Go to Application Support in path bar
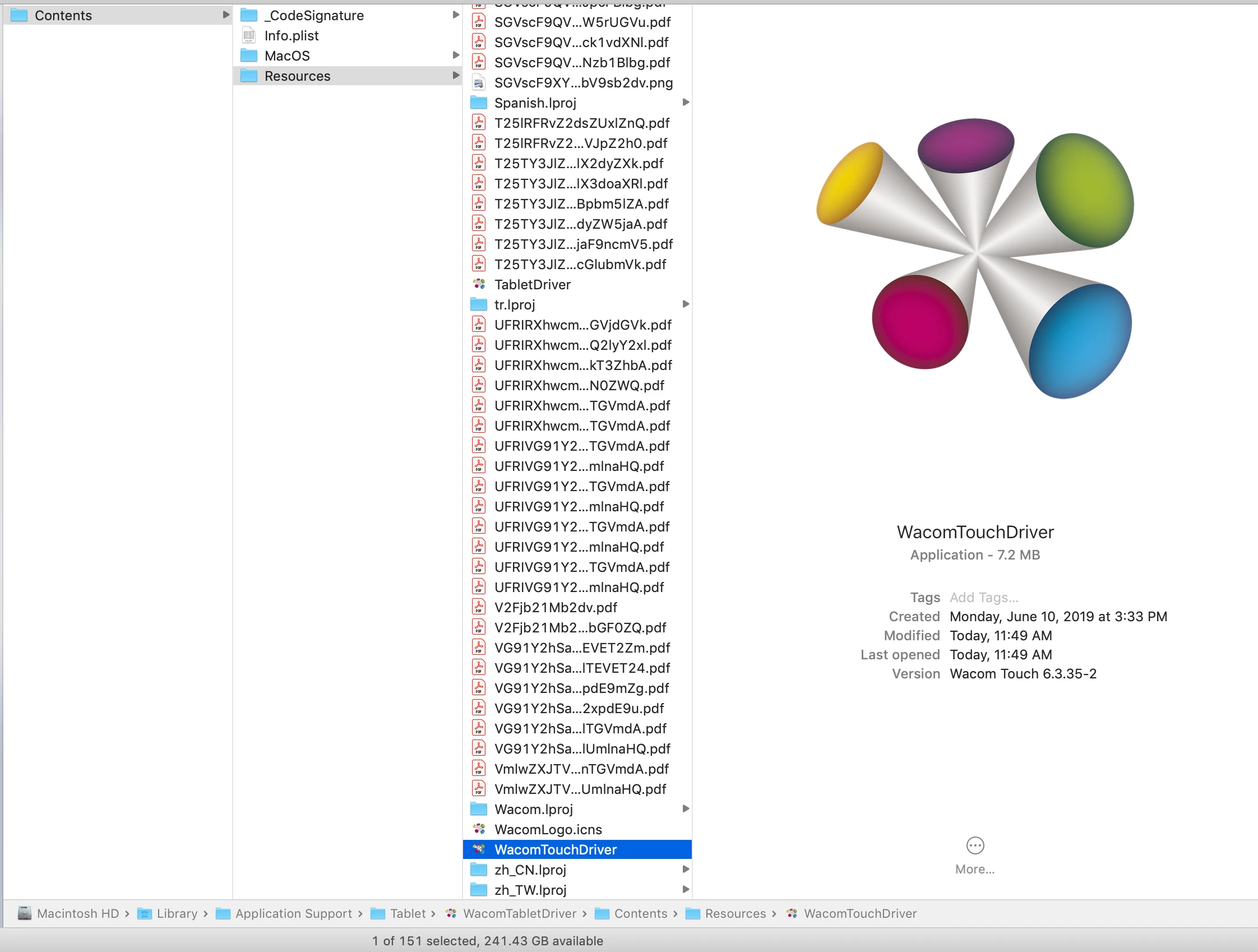Viewport: 1258px width, 952px height. 293,913
